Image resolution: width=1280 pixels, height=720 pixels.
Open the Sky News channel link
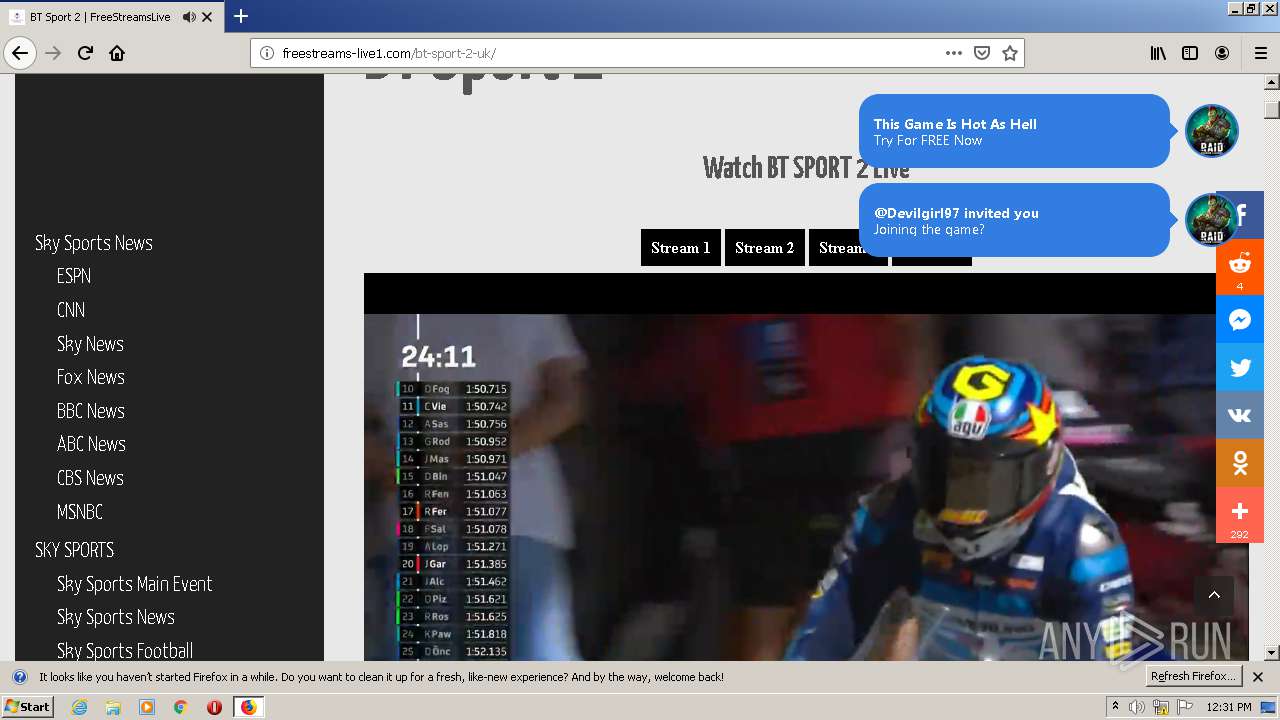click(x=90, y=344)
